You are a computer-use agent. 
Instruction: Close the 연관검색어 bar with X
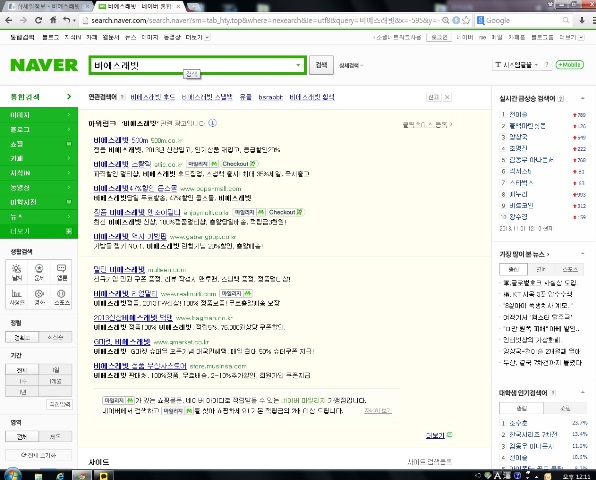click(447, 97)
